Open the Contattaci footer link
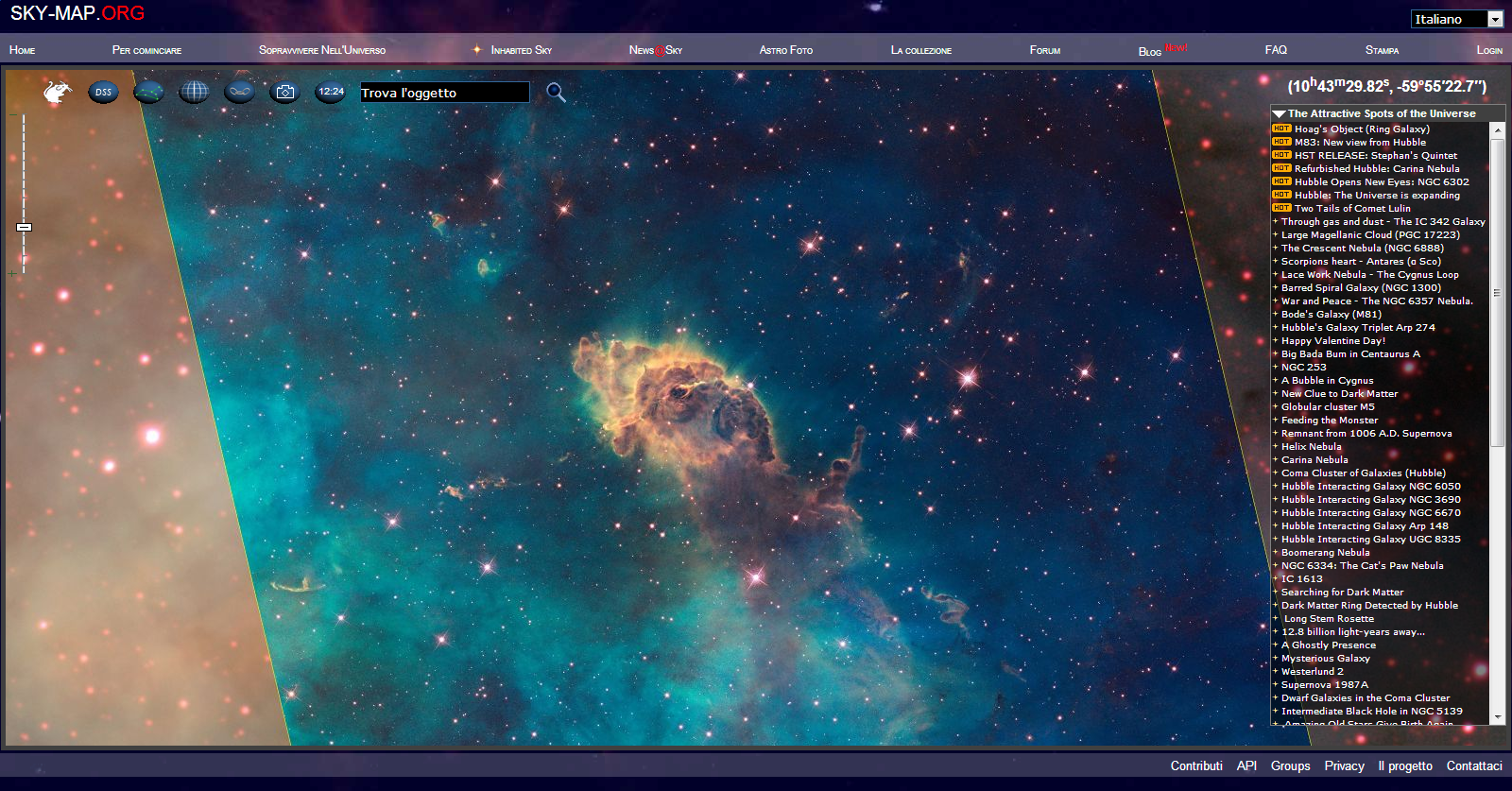 point(1474,765)
